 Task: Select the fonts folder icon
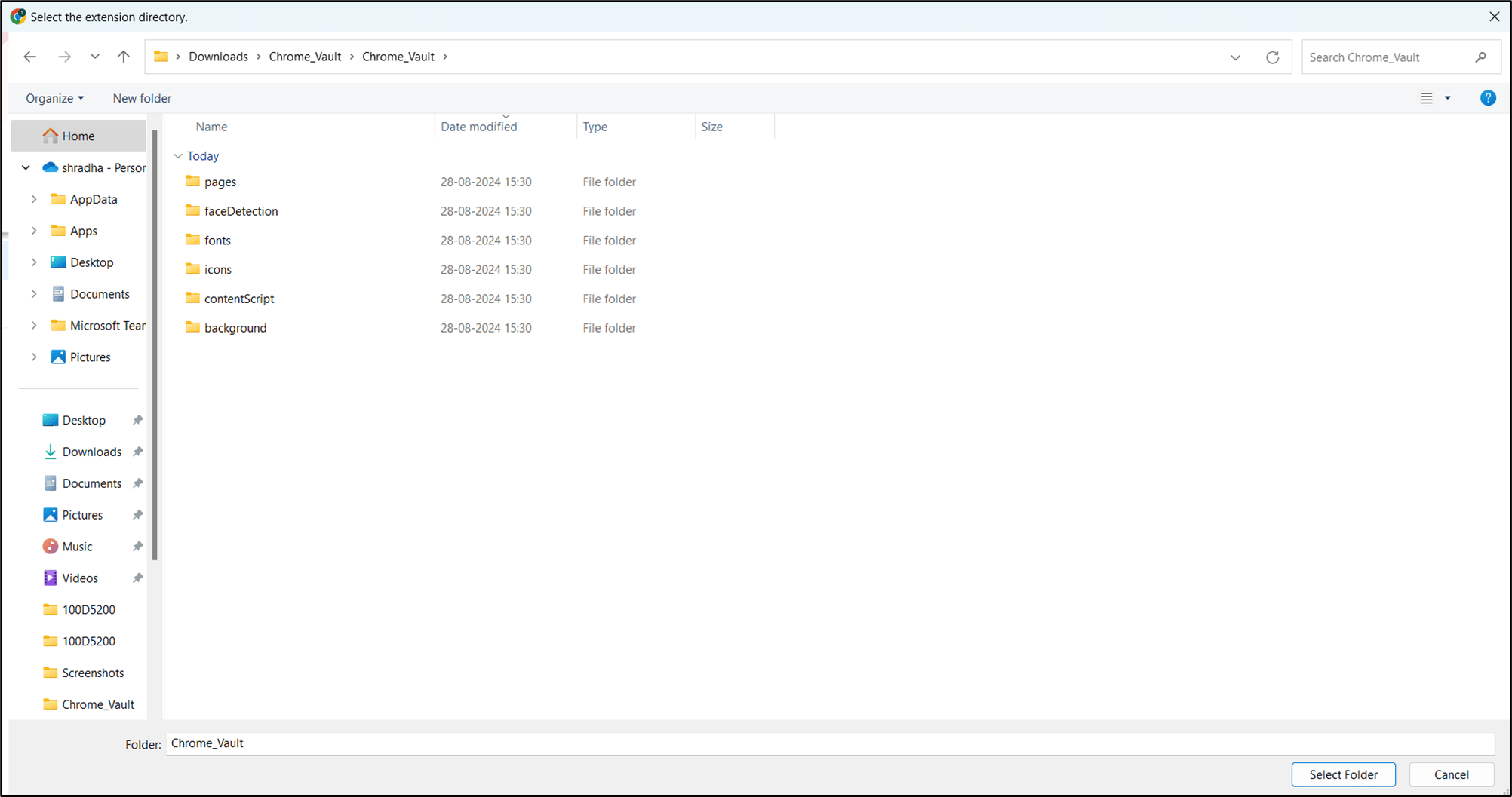[192, 240]
